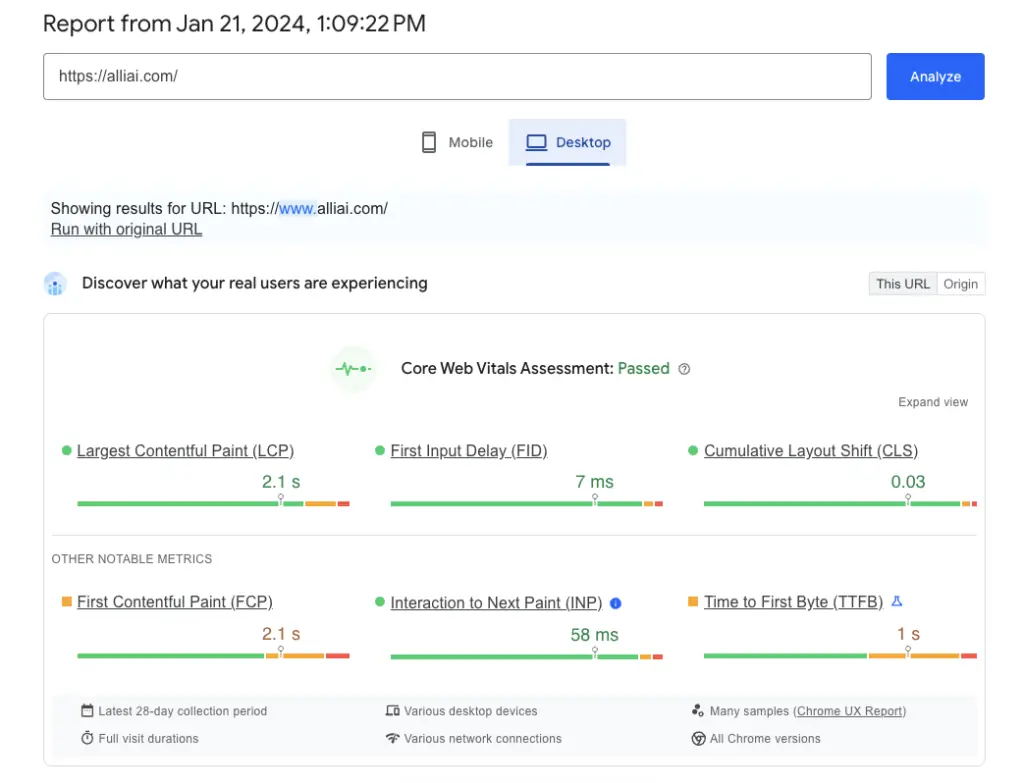The width and height of the screenshot is (1024, 783).
Task: Click the FCP value 2.1 s in orange
Action: click(x=281, y=634)
